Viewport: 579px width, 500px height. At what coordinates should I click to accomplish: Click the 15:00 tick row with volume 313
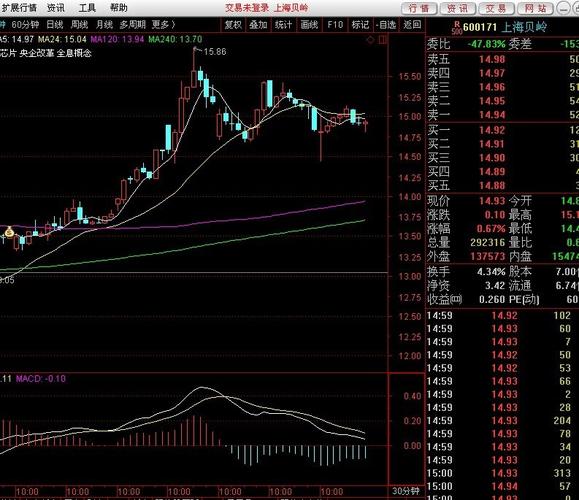pyautogui.click(x=503, y=473)
